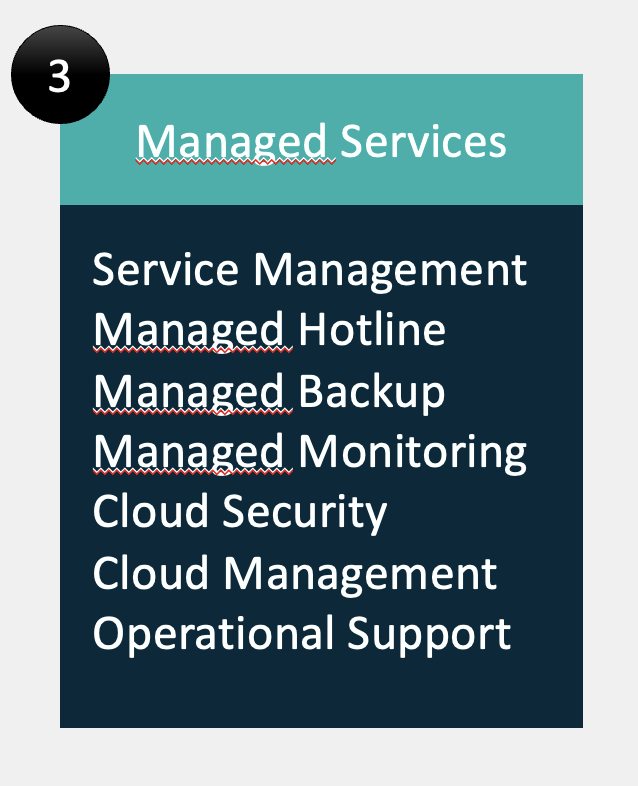
Task: Click the gray background below the card
Action: (320, 758)
